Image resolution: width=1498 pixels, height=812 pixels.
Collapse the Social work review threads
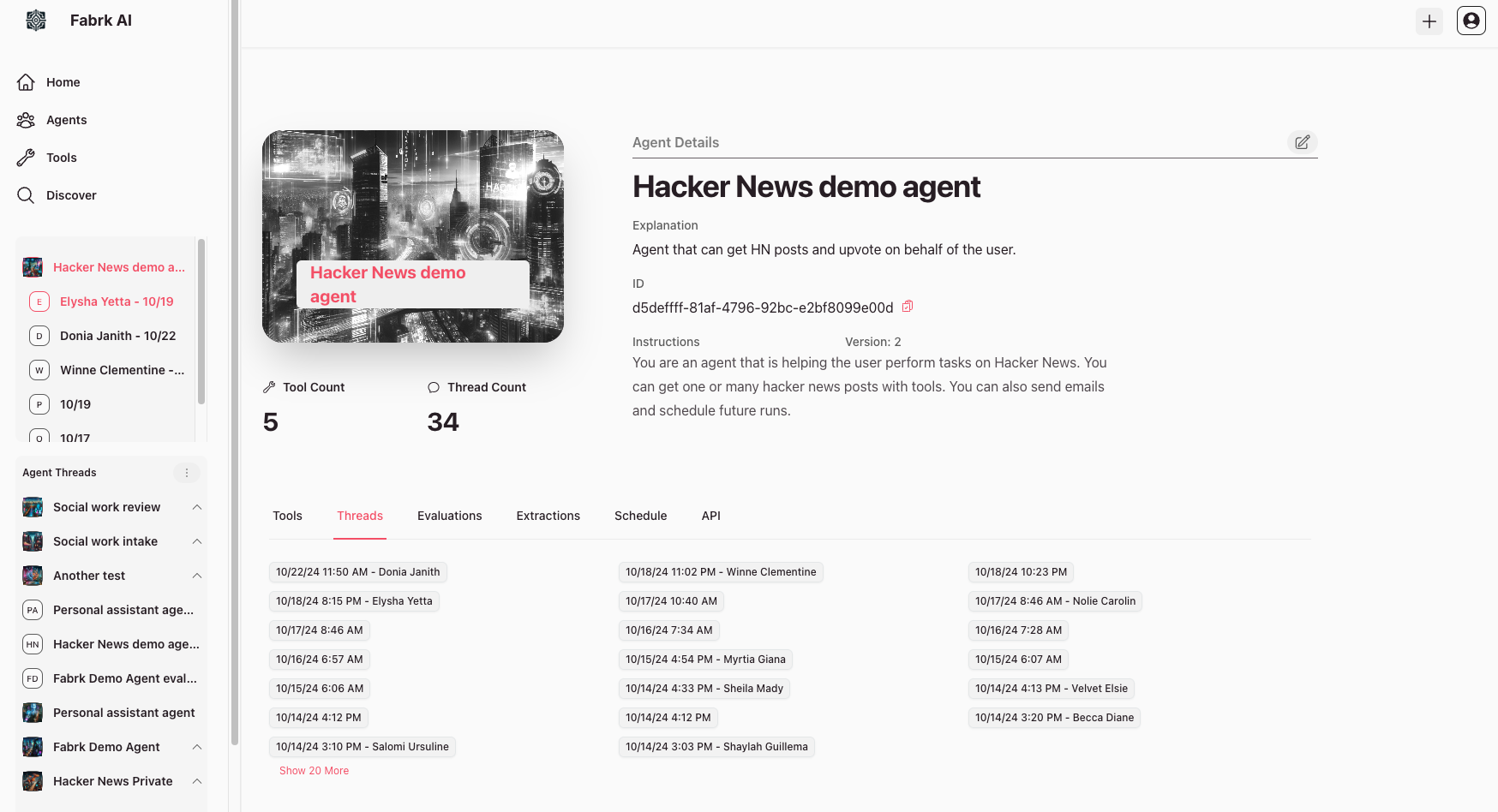pyautogui.click(x=197, y=507)
